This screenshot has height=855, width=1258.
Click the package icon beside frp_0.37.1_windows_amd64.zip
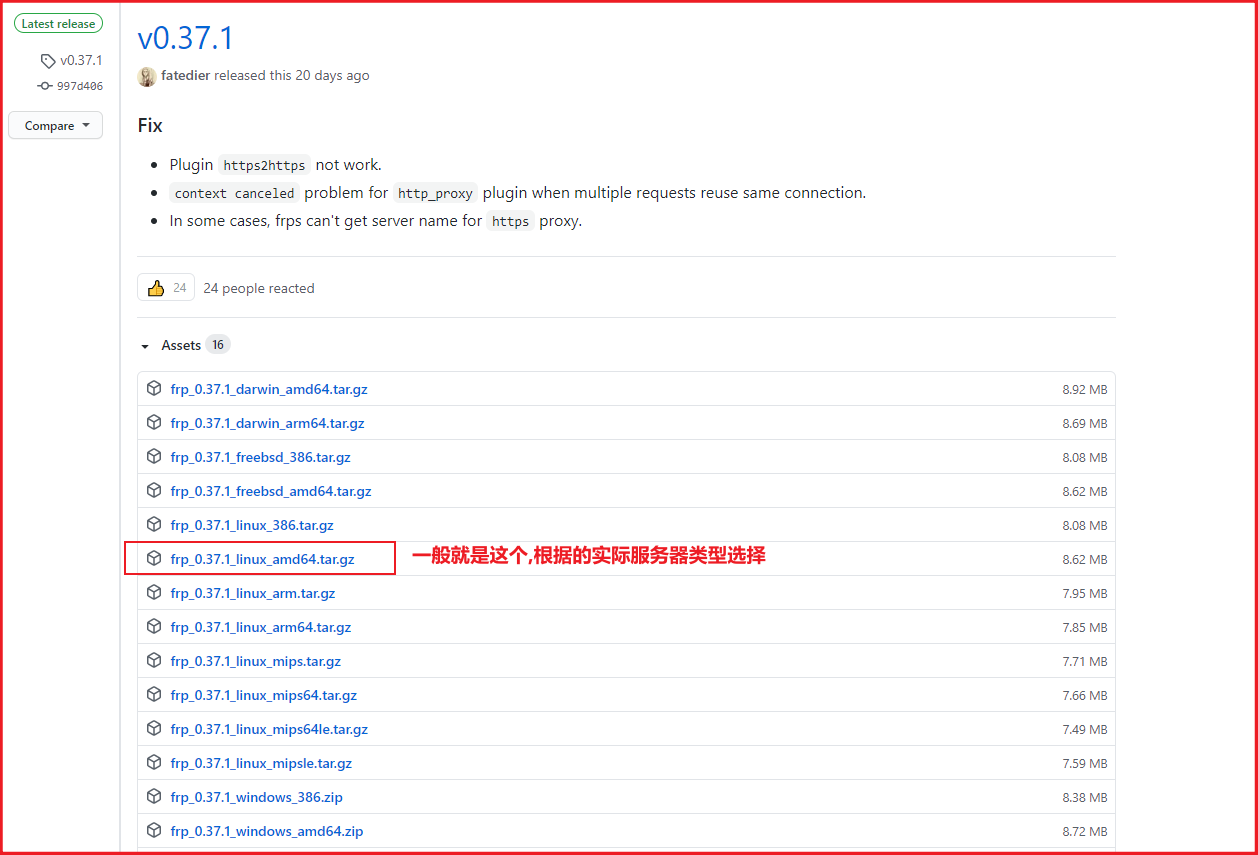click(x=154, y=830)
